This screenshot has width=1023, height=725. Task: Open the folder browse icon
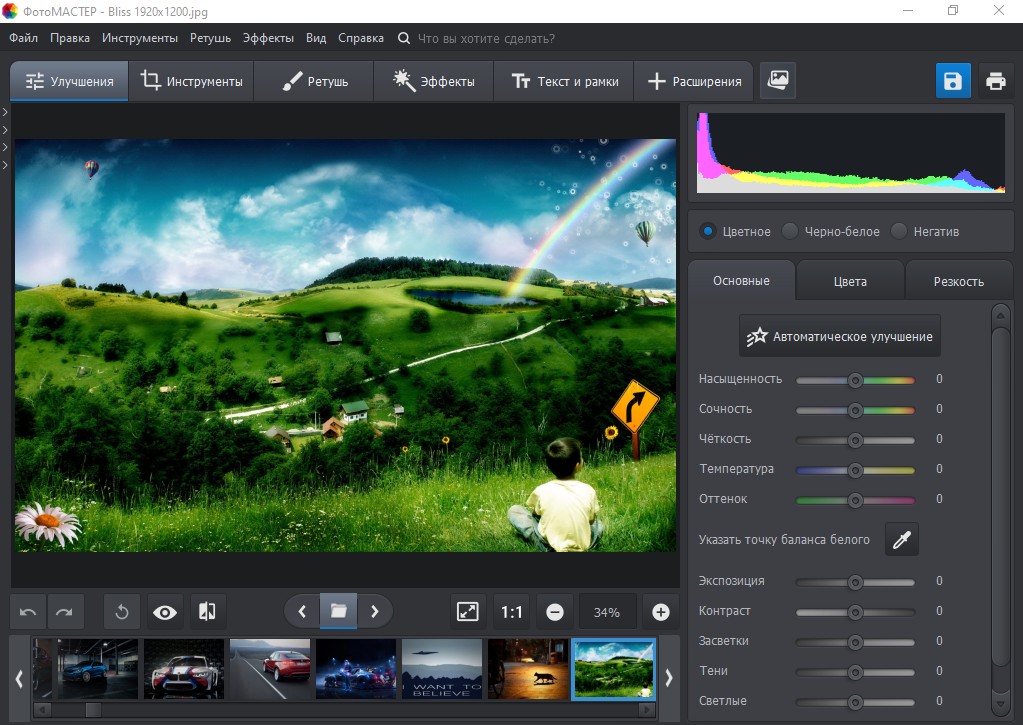338,611
